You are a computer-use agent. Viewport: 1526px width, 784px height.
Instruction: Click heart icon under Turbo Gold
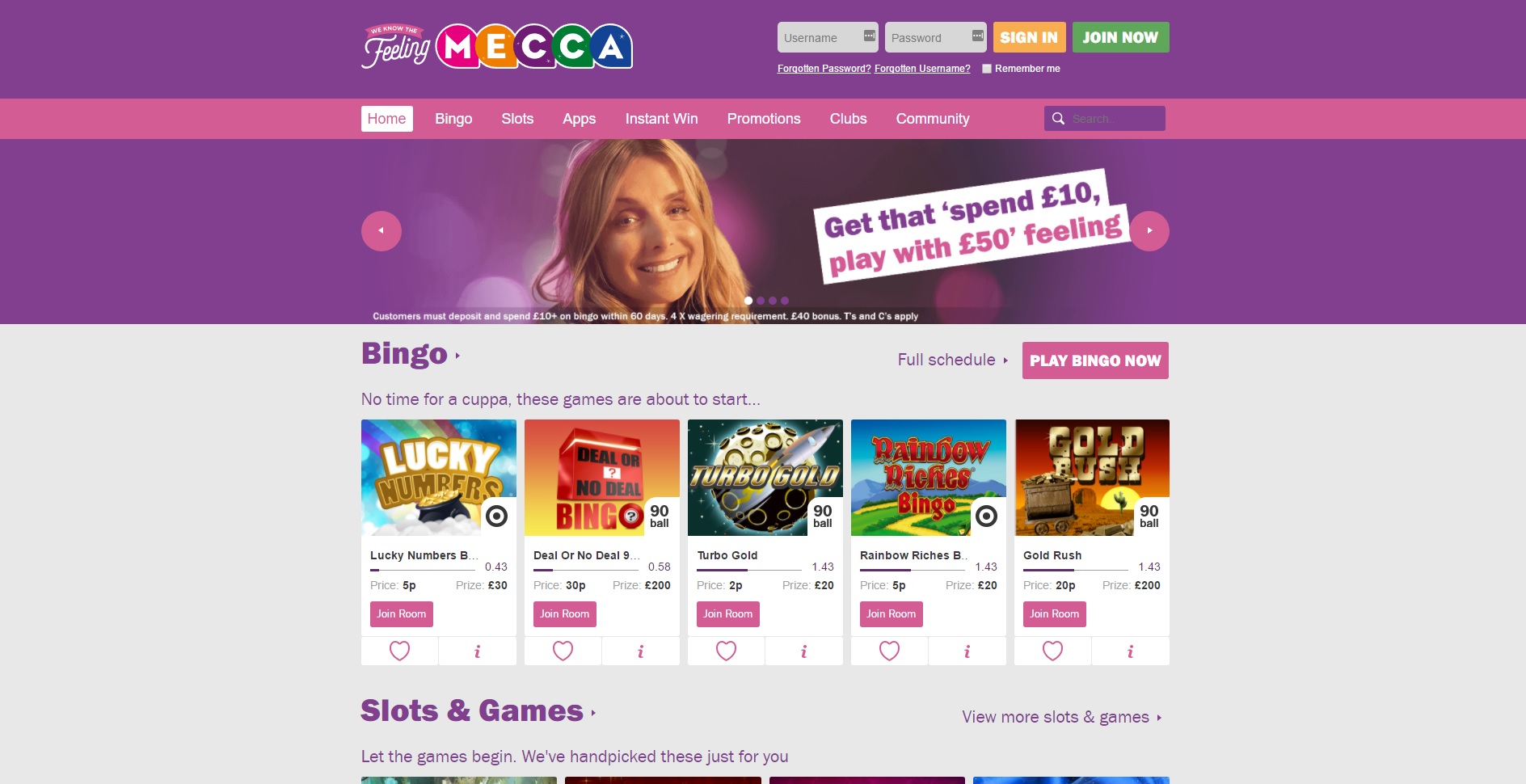[x=726, y=651]
